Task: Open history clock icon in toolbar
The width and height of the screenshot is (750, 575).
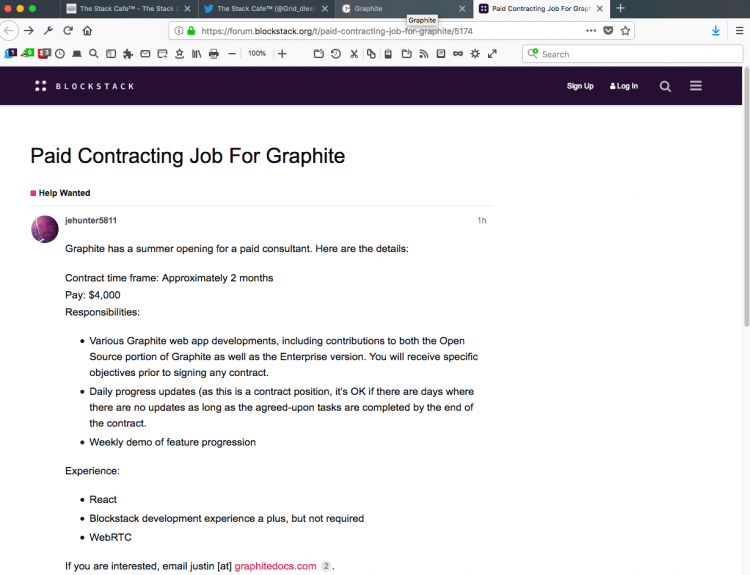Action: point(60,54)
